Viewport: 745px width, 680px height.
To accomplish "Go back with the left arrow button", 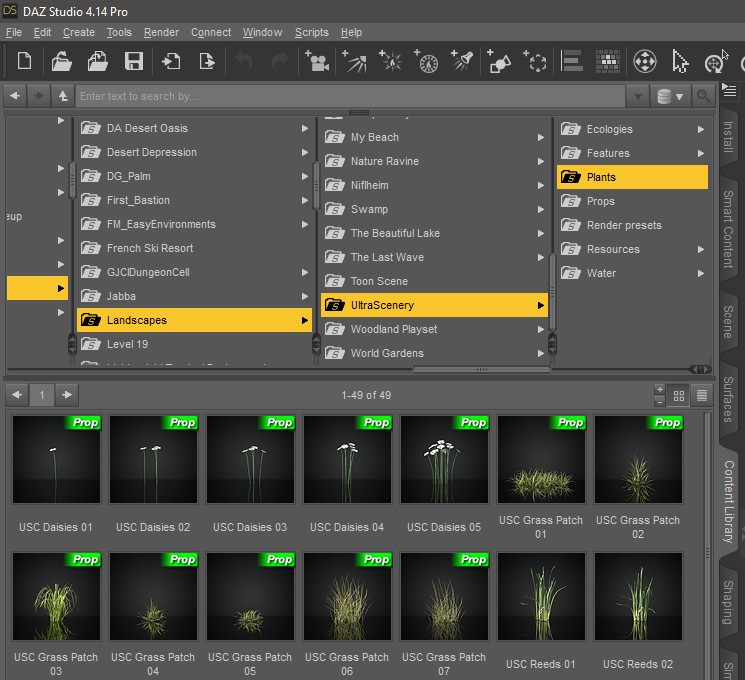I will point(15,96).
